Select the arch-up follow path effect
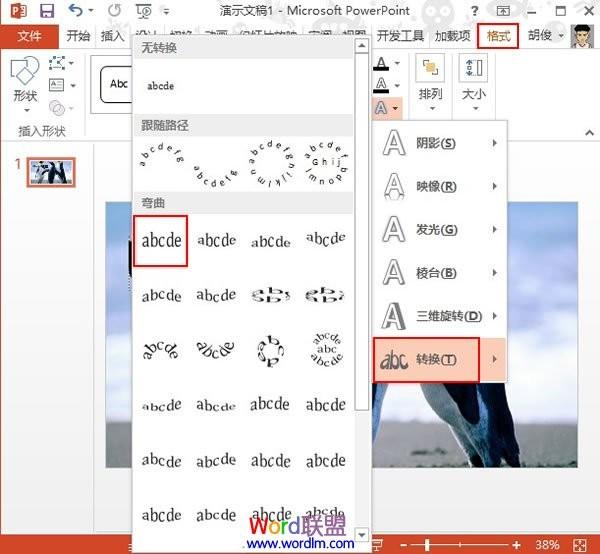The height and width of the screenshot is (554, 600). click(x=161, y=155)
